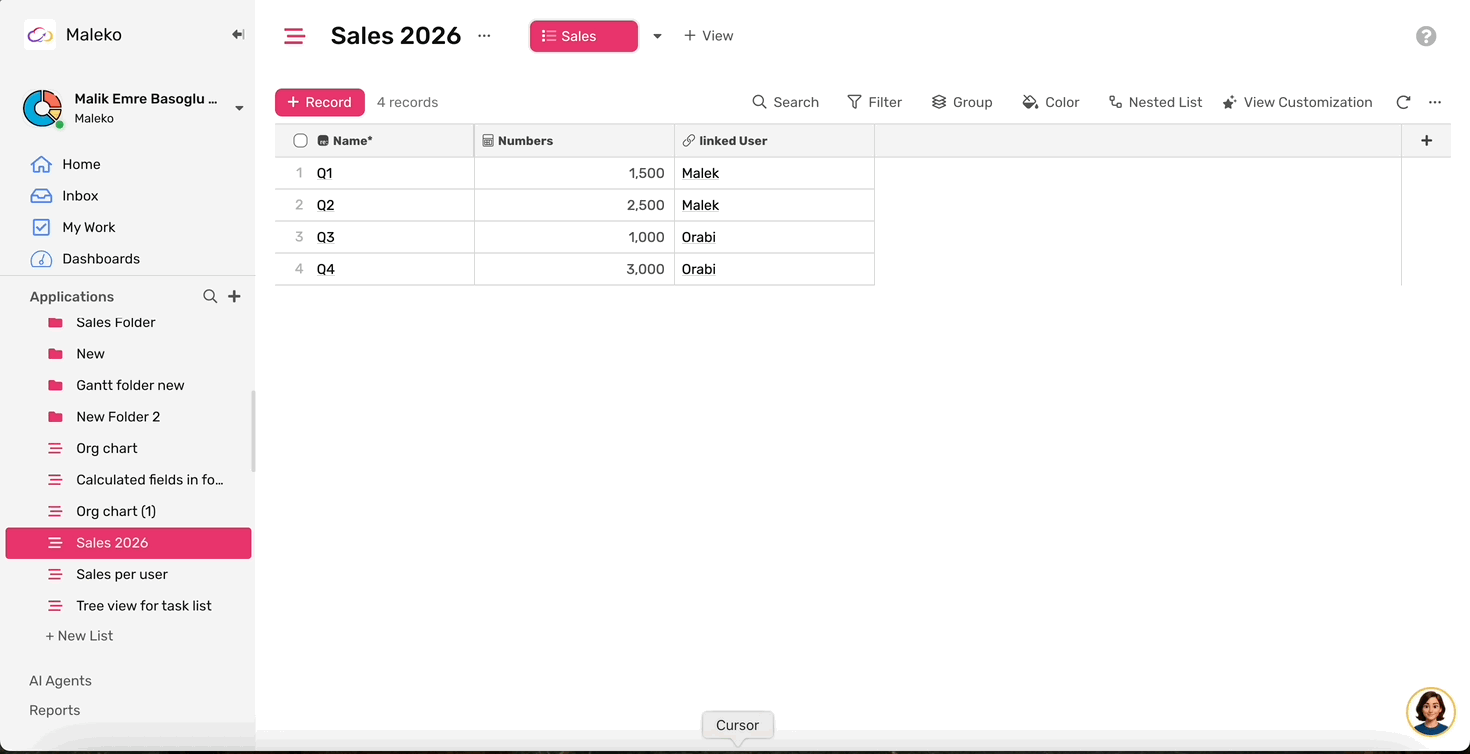Open linked user Orabi in Q3 row
Viewport: 1470px width, 754px height.
click(698, 237)
